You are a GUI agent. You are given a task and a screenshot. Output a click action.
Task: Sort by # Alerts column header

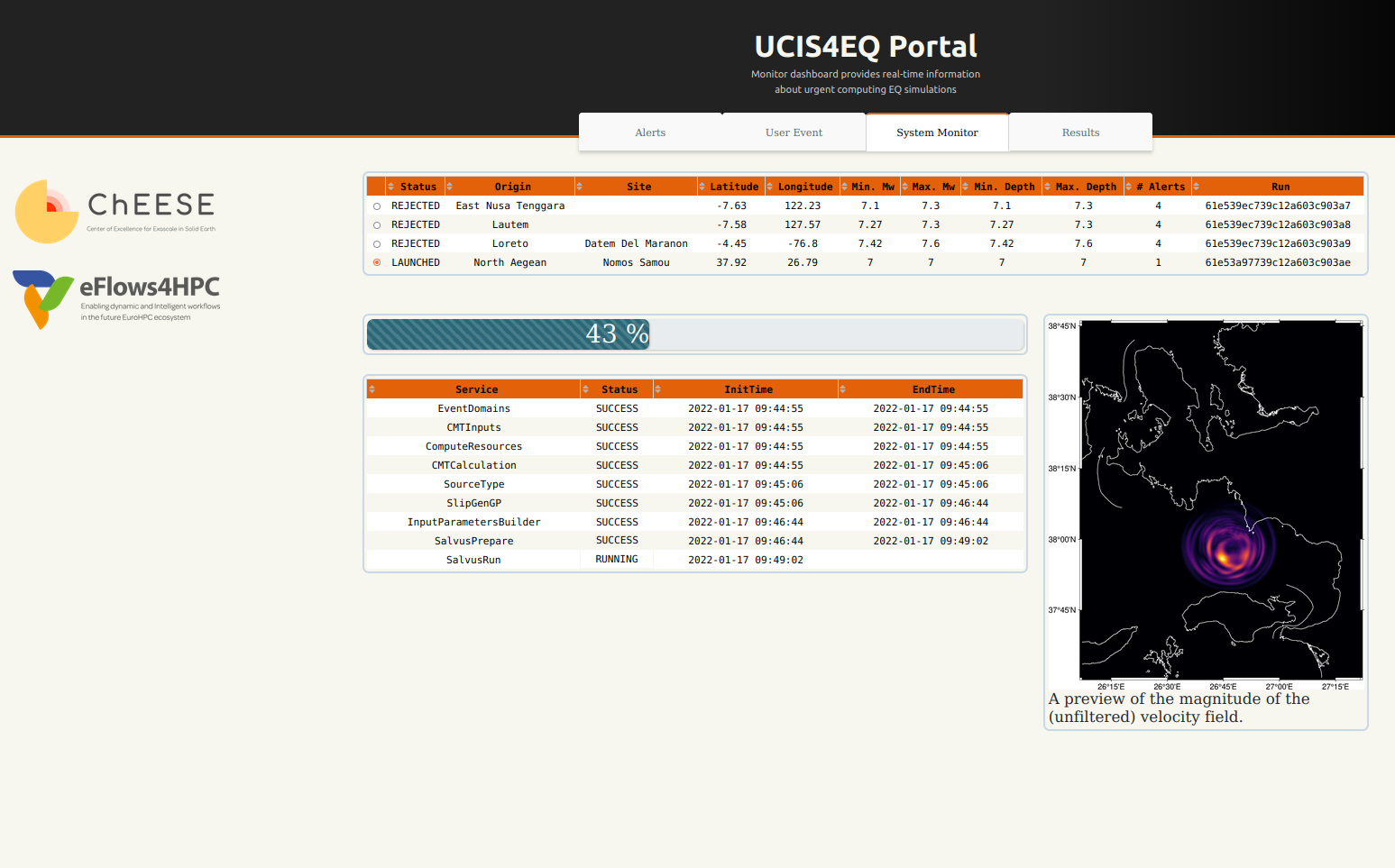(1160, 187)
